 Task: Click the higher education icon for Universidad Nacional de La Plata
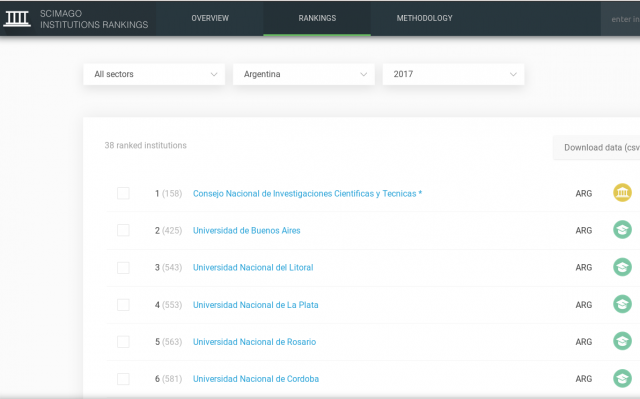tap(622, 304)
